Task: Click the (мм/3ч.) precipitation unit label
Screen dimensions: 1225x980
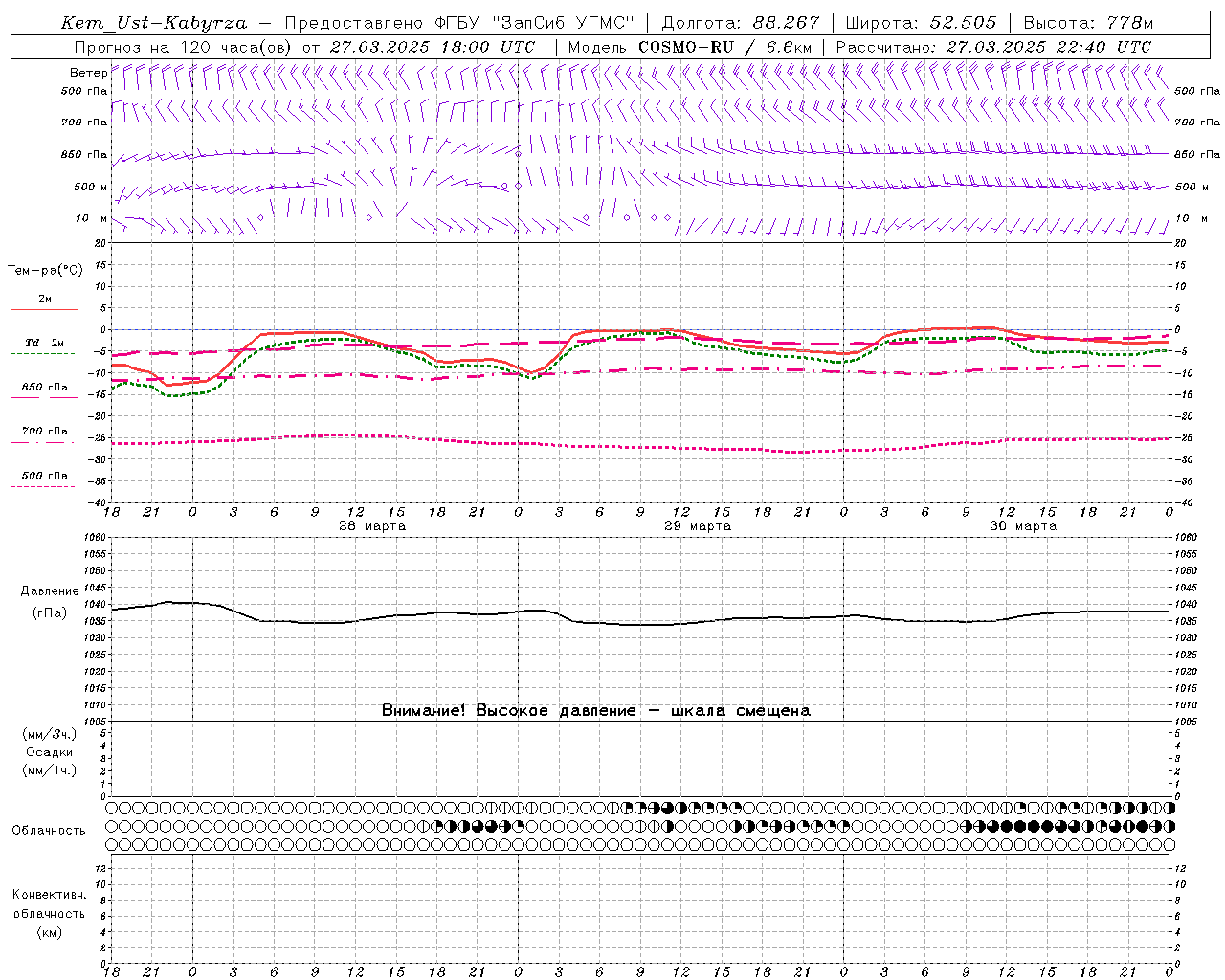Action: coord(49,735)
